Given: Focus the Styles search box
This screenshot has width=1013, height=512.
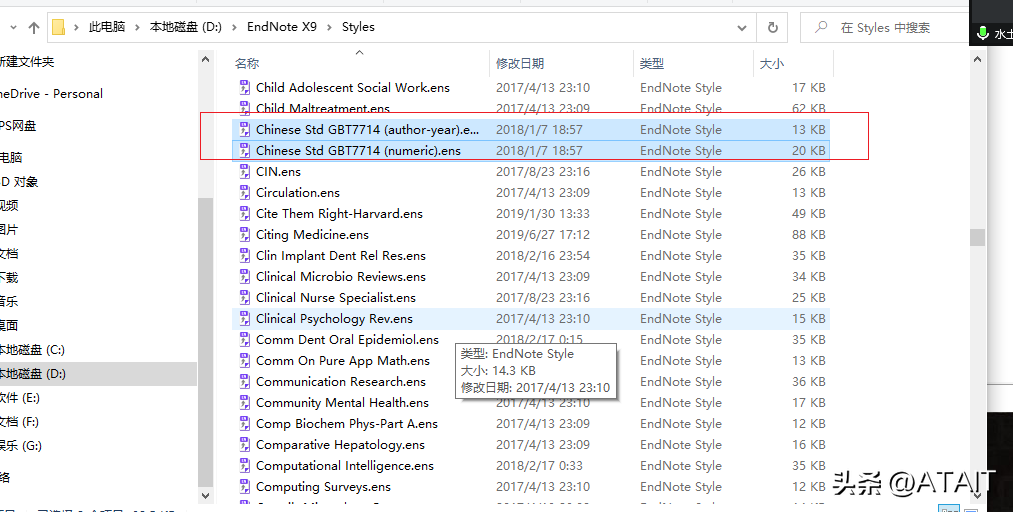Looking at the screenshot, I should click(x=885, y=28).
